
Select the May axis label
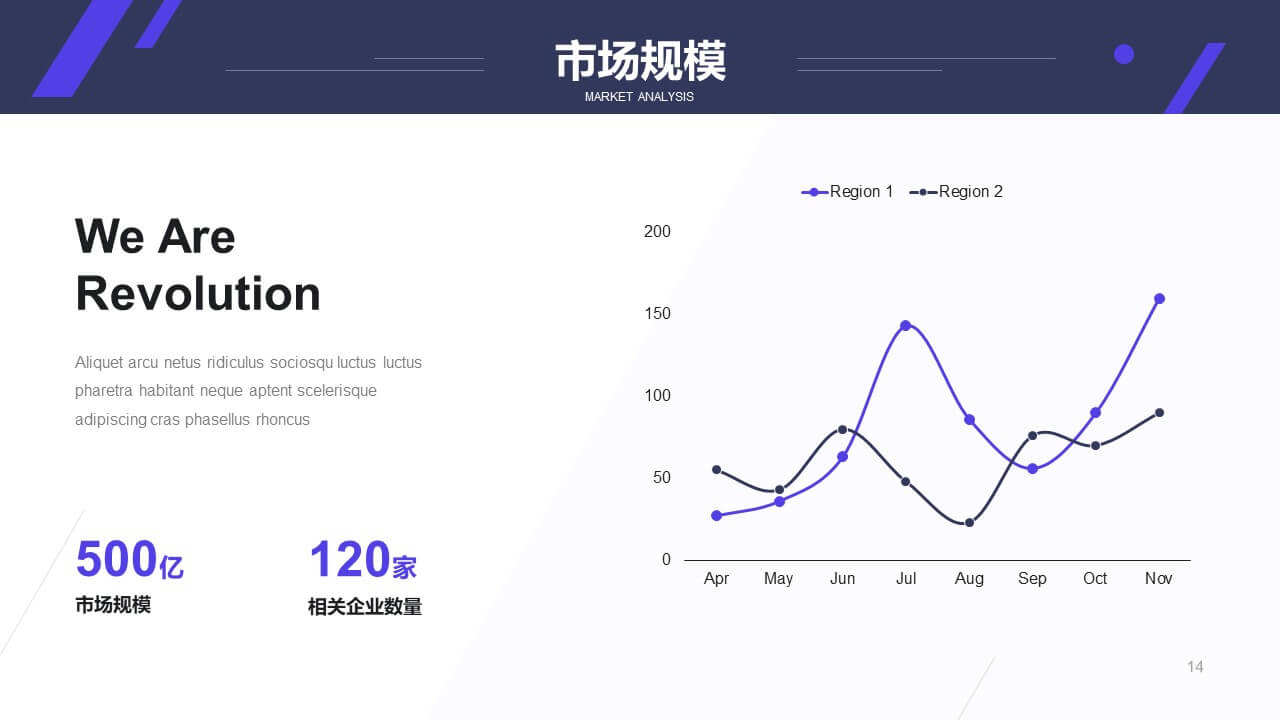[778, 579]
